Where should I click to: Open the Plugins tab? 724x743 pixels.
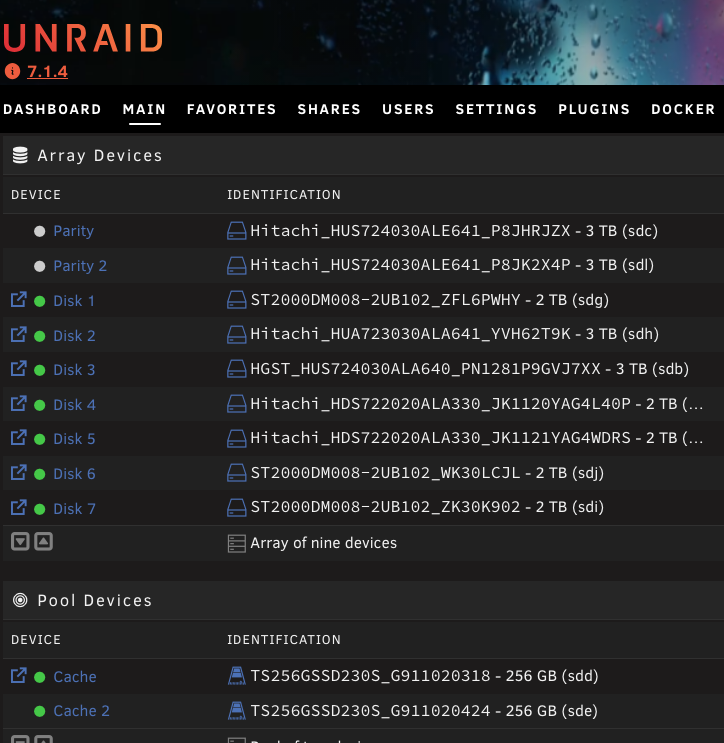[x=594, y=109]
